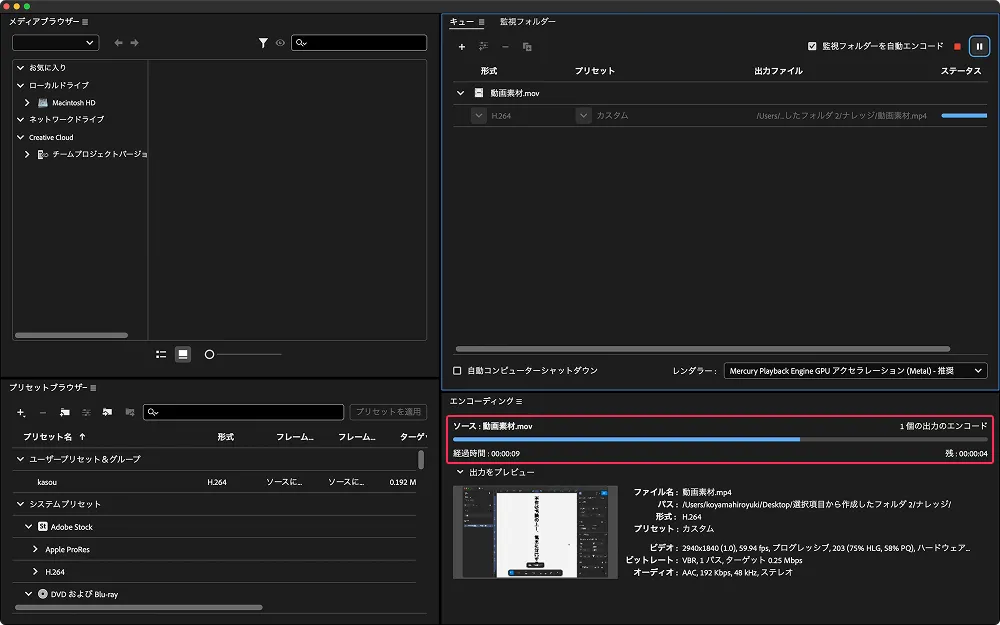Select the kasou user preset row
The image size is (1000, 625).
[214, 482]
